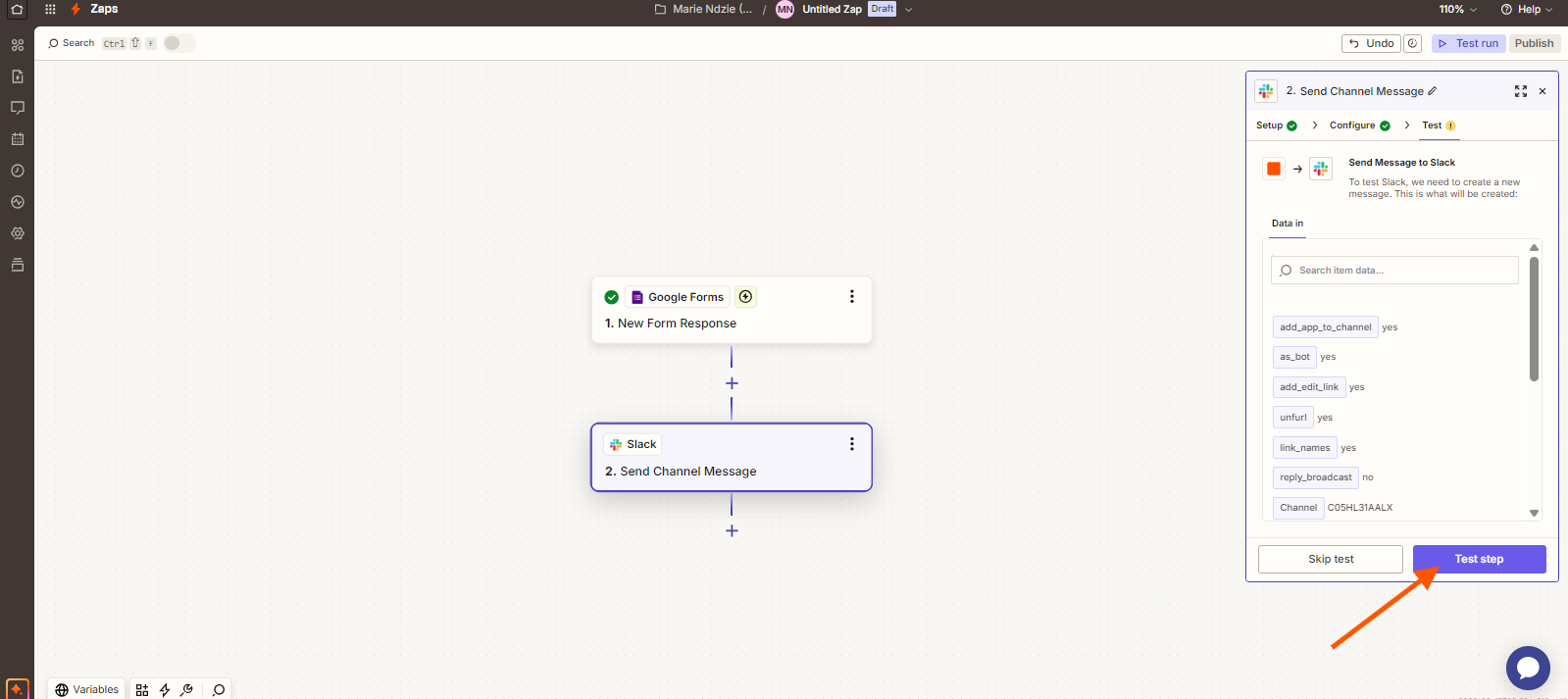Click the data panel scroll-down arrow

[x=1534, y=513]
